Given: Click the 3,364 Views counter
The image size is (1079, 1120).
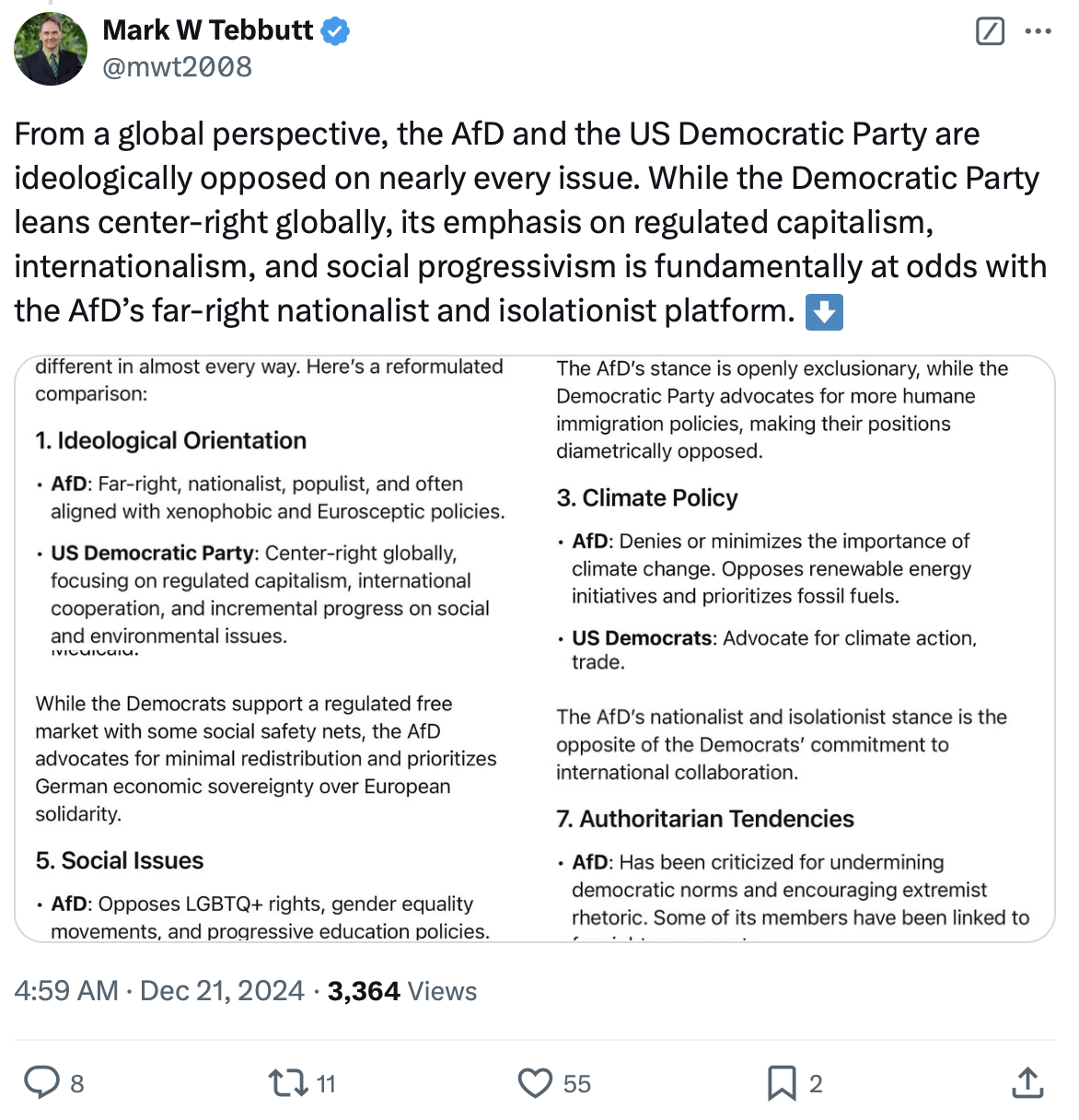Looking at the screenshot, I should click(x=402, y=991).
